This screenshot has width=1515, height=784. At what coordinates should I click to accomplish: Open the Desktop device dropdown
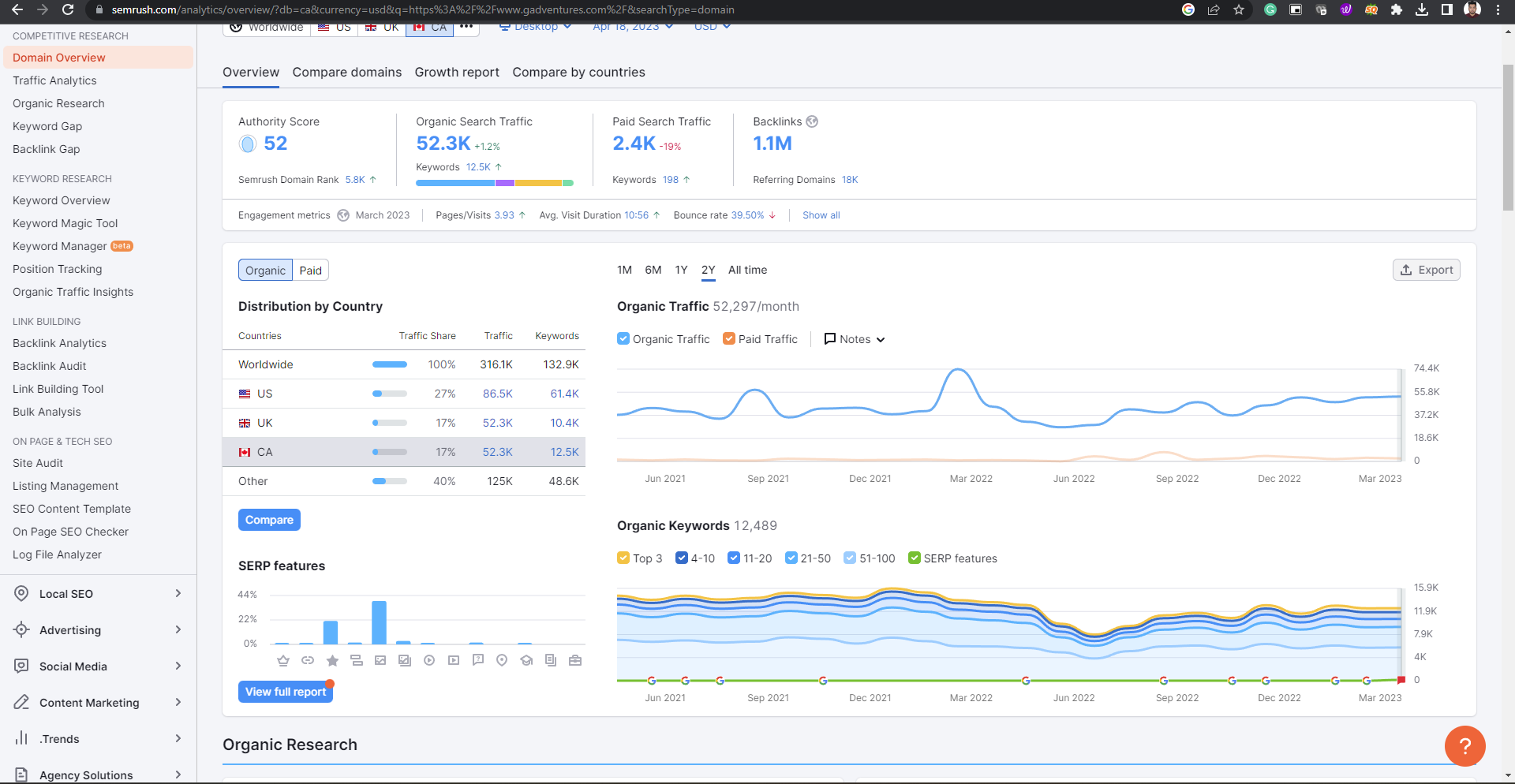(x=536, y=28)
